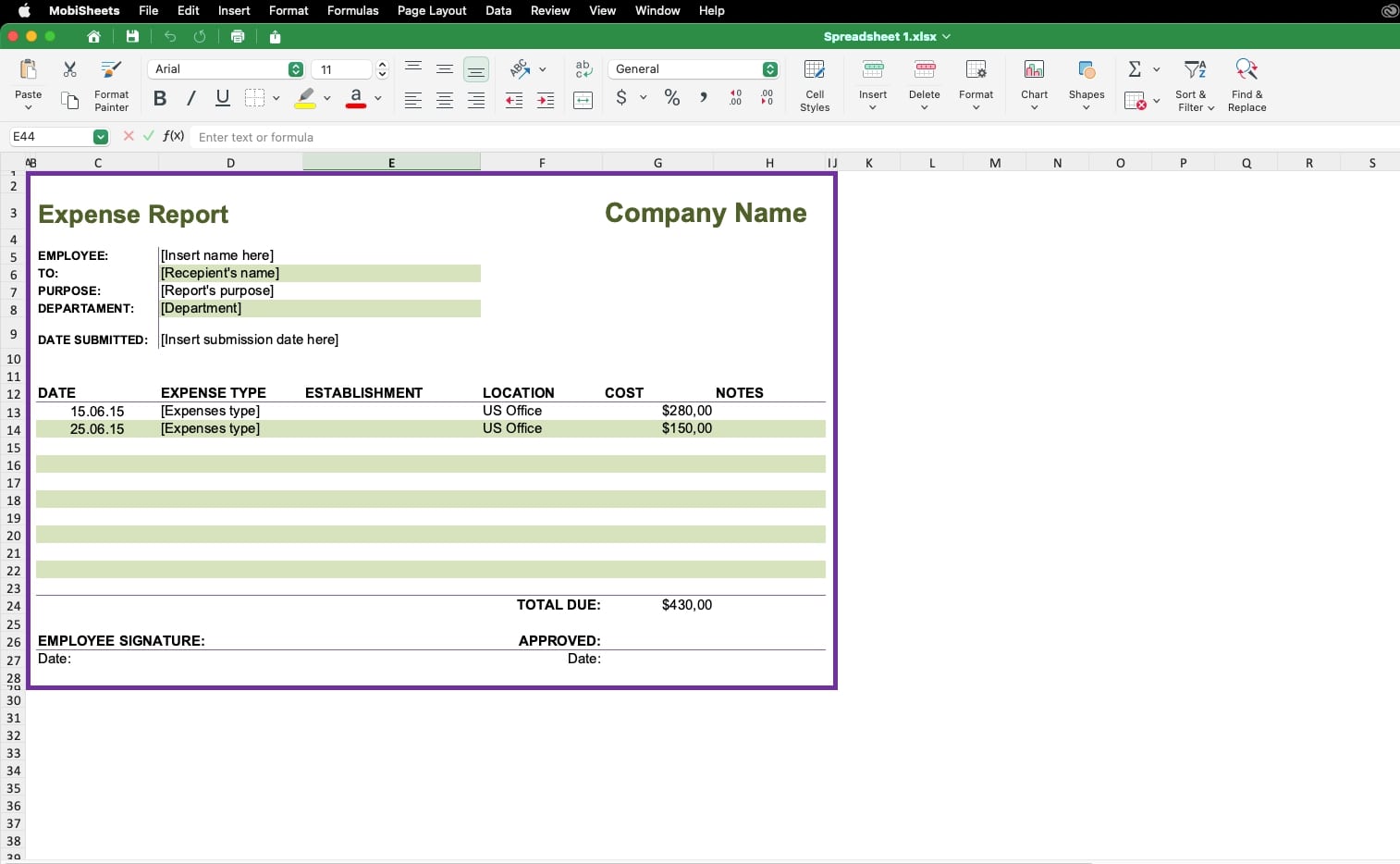Image resolution: width=1400 pixels, height=864 pixels.
Task: Open the Find & Replace tool
Action: [1246, 85]
